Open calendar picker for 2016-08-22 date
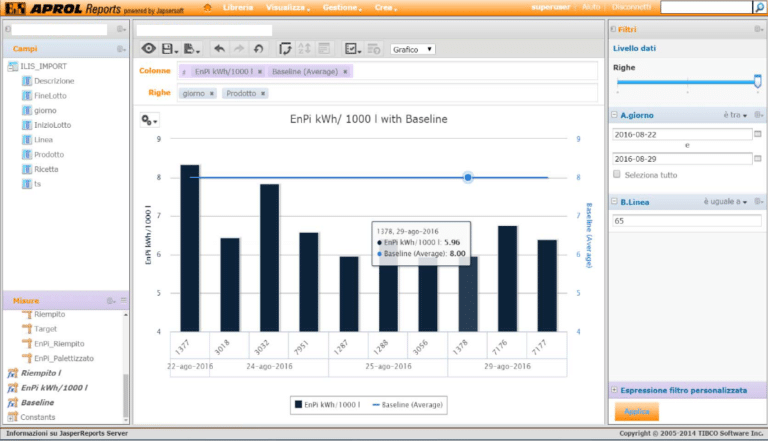Image resolution: width=768 pixels, height=442 pixels. coord(757,133)
